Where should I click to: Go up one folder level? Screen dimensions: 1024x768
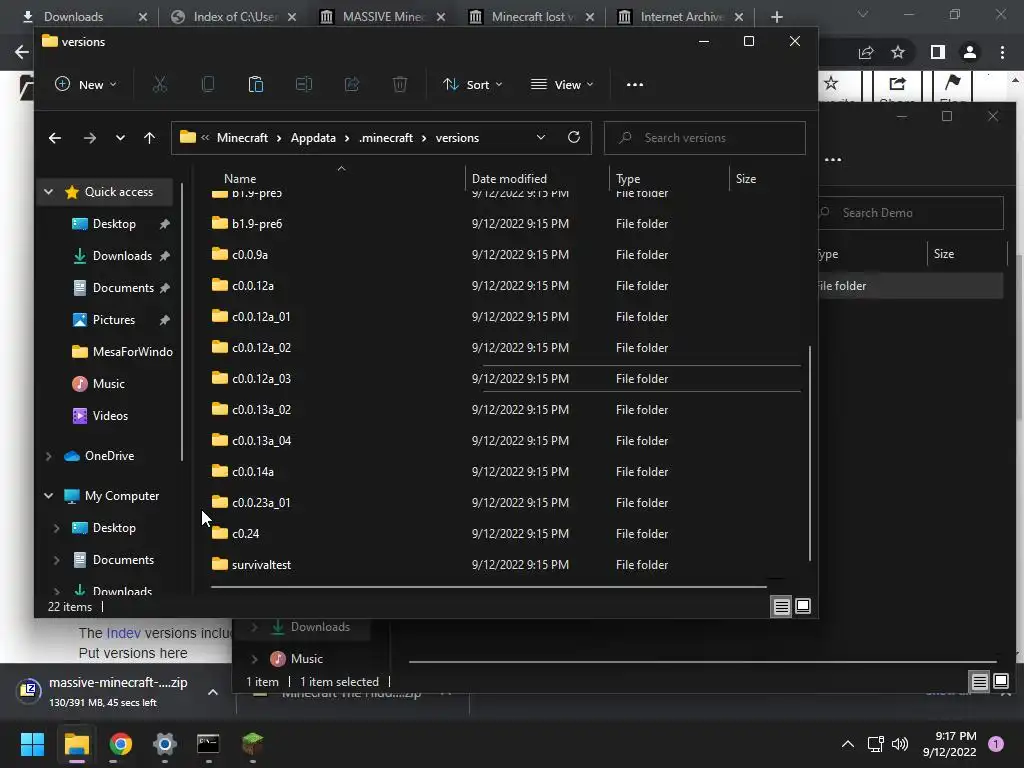point(150,138)
